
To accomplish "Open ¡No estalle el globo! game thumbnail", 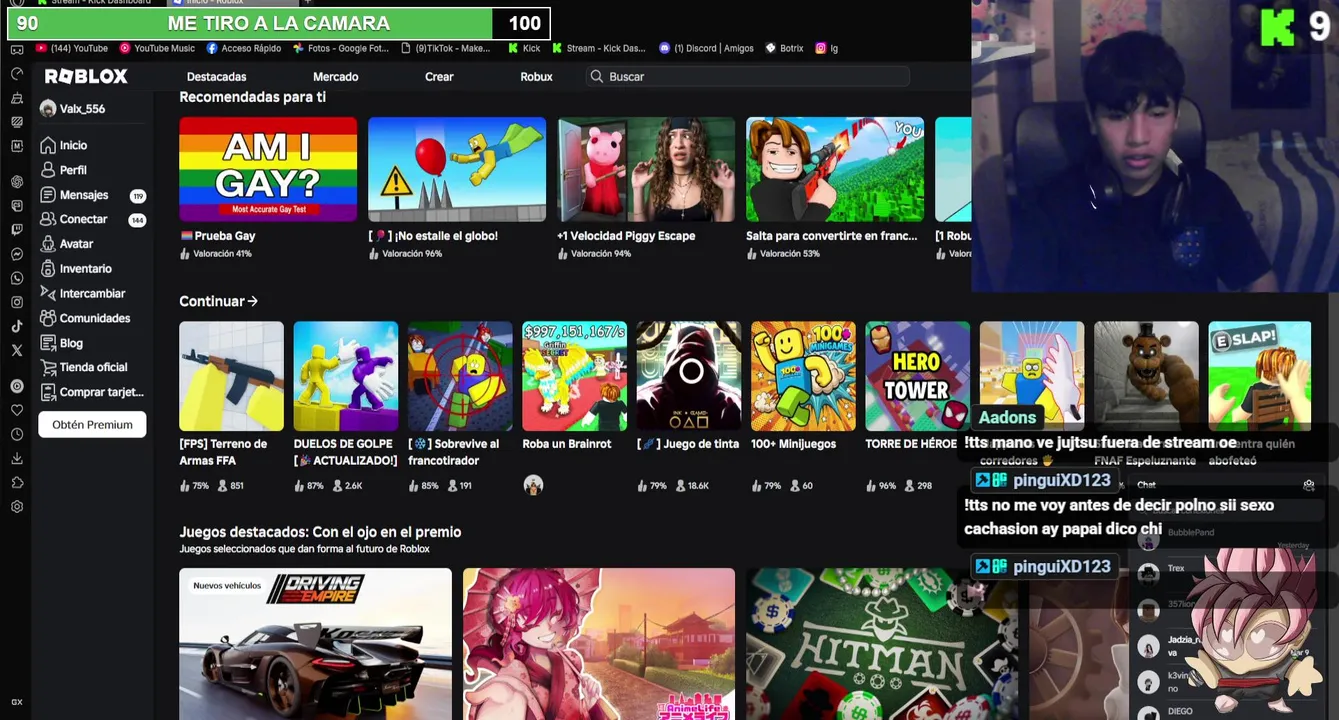I will click(x=457, y=169).
